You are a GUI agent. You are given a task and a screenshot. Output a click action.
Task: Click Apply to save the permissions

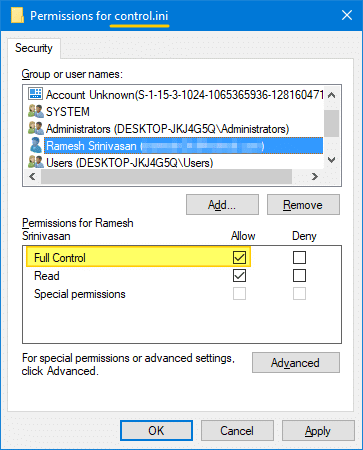[318, 430]
